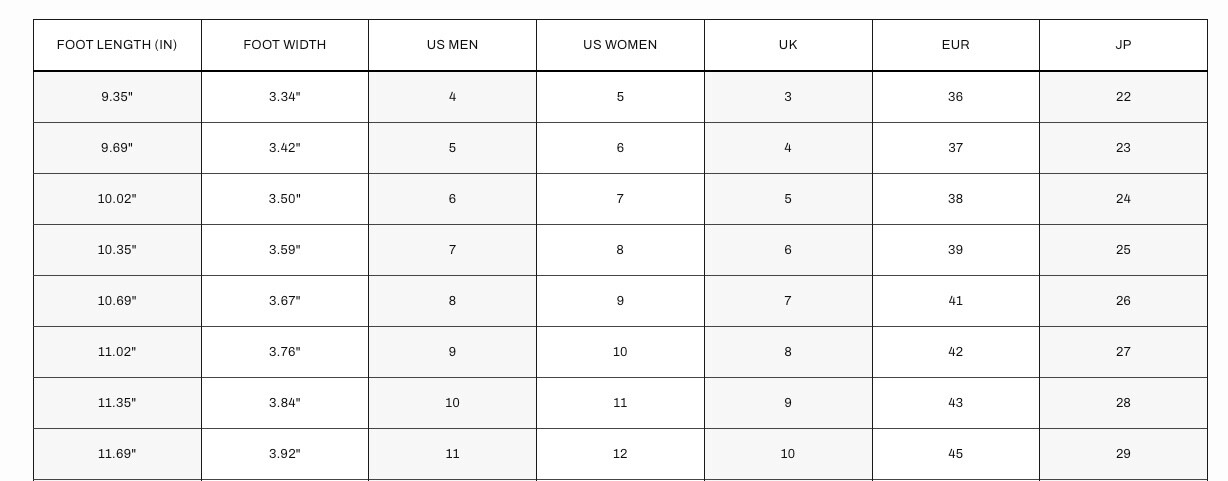This screenshot has width=1228, height=481.
Task: Click the US MEN column header
Action: (x=452, y=45)
